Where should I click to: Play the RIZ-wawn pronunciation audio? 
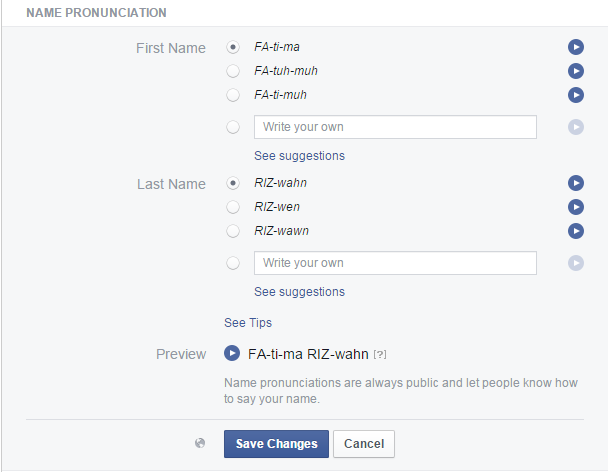[576, 231]
